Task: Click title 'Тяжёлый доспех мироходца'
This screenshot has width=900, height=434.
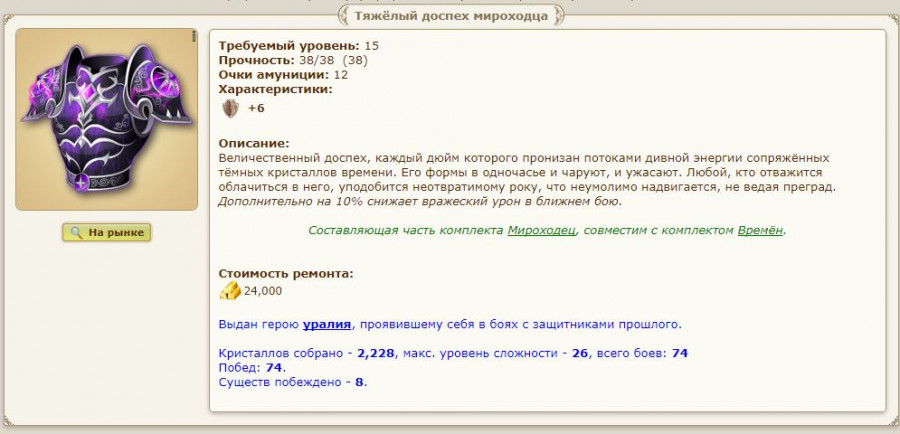Action: (x=451, y=16)
